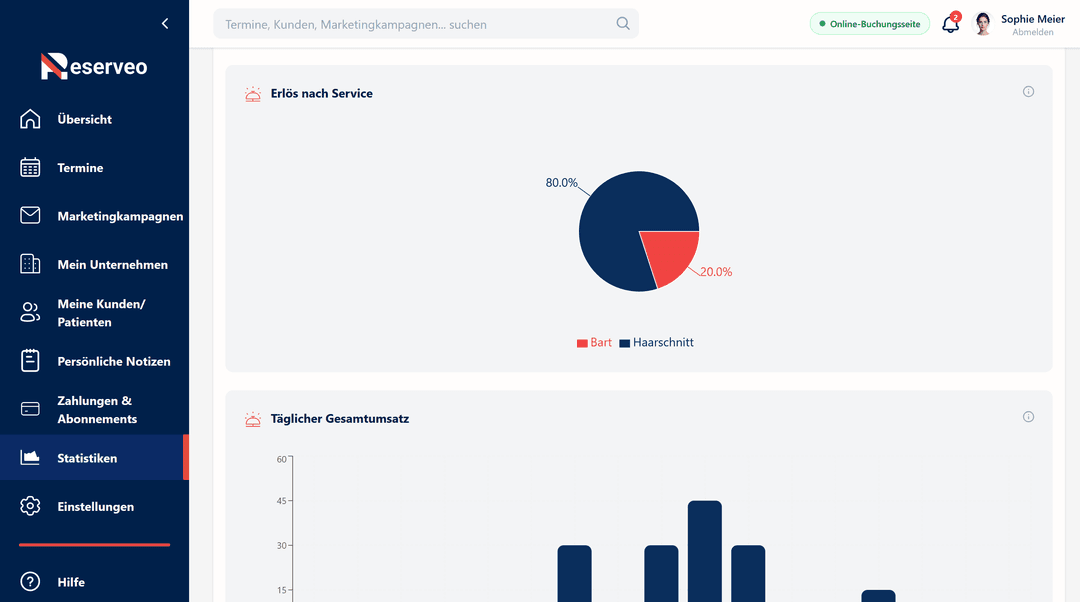
Task: Click the 20.0% pie chart label
Action: 716,272
